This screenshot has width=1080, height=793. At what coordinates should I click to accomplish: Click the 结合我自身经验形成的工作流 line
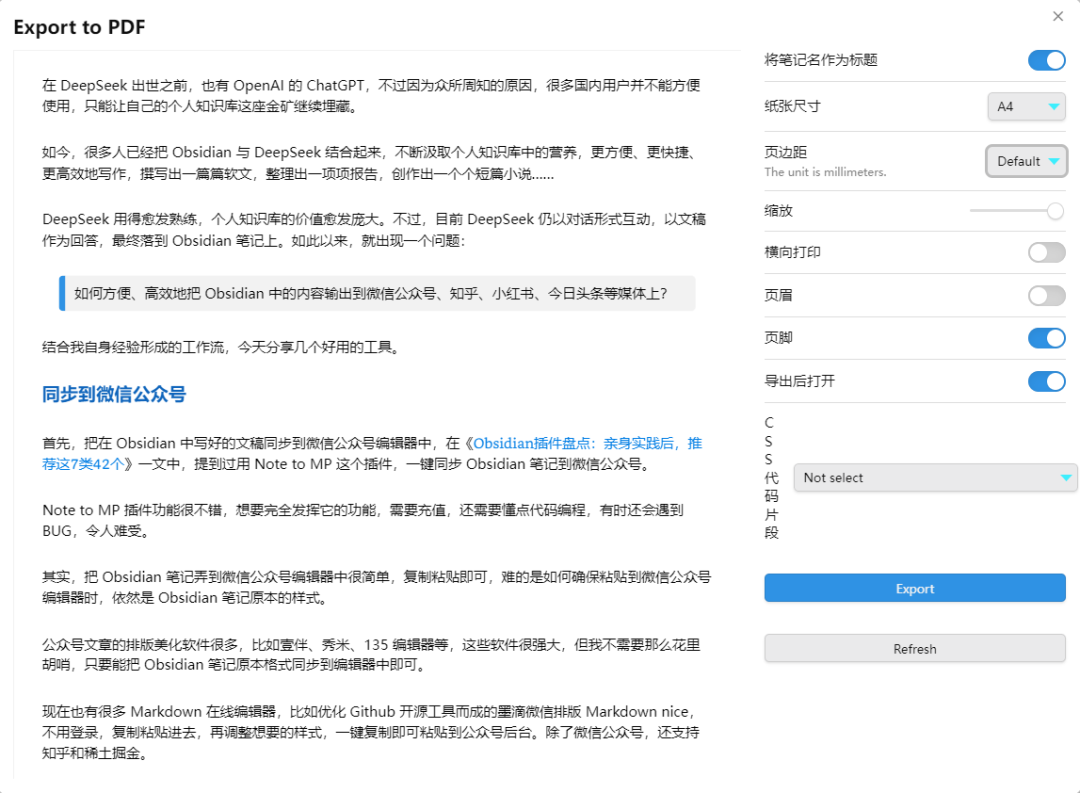point(221,347)
